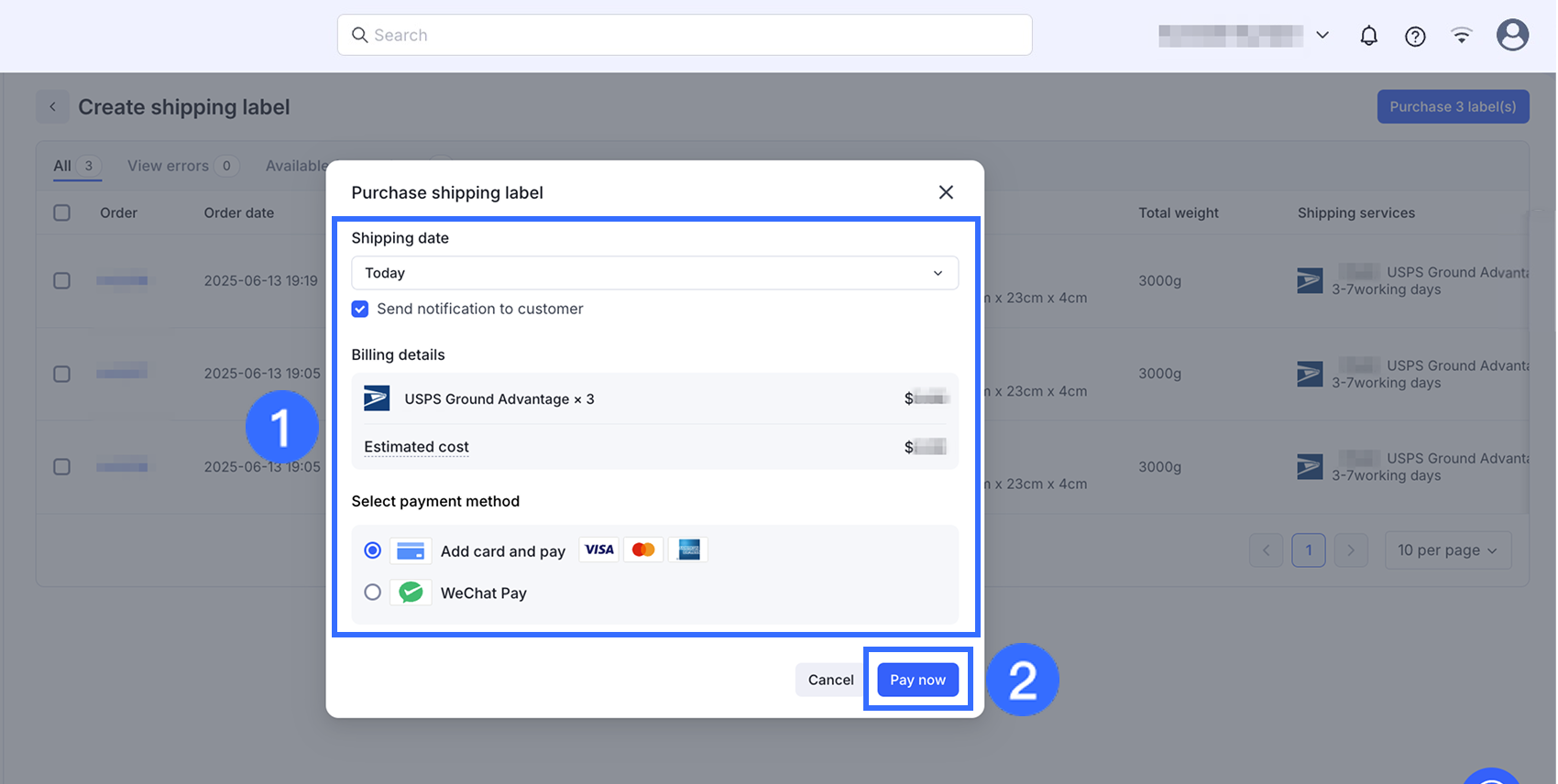Click the USPS logo in Billing details
Screen dimensions: 1558x784
click(x=377, y=398)
